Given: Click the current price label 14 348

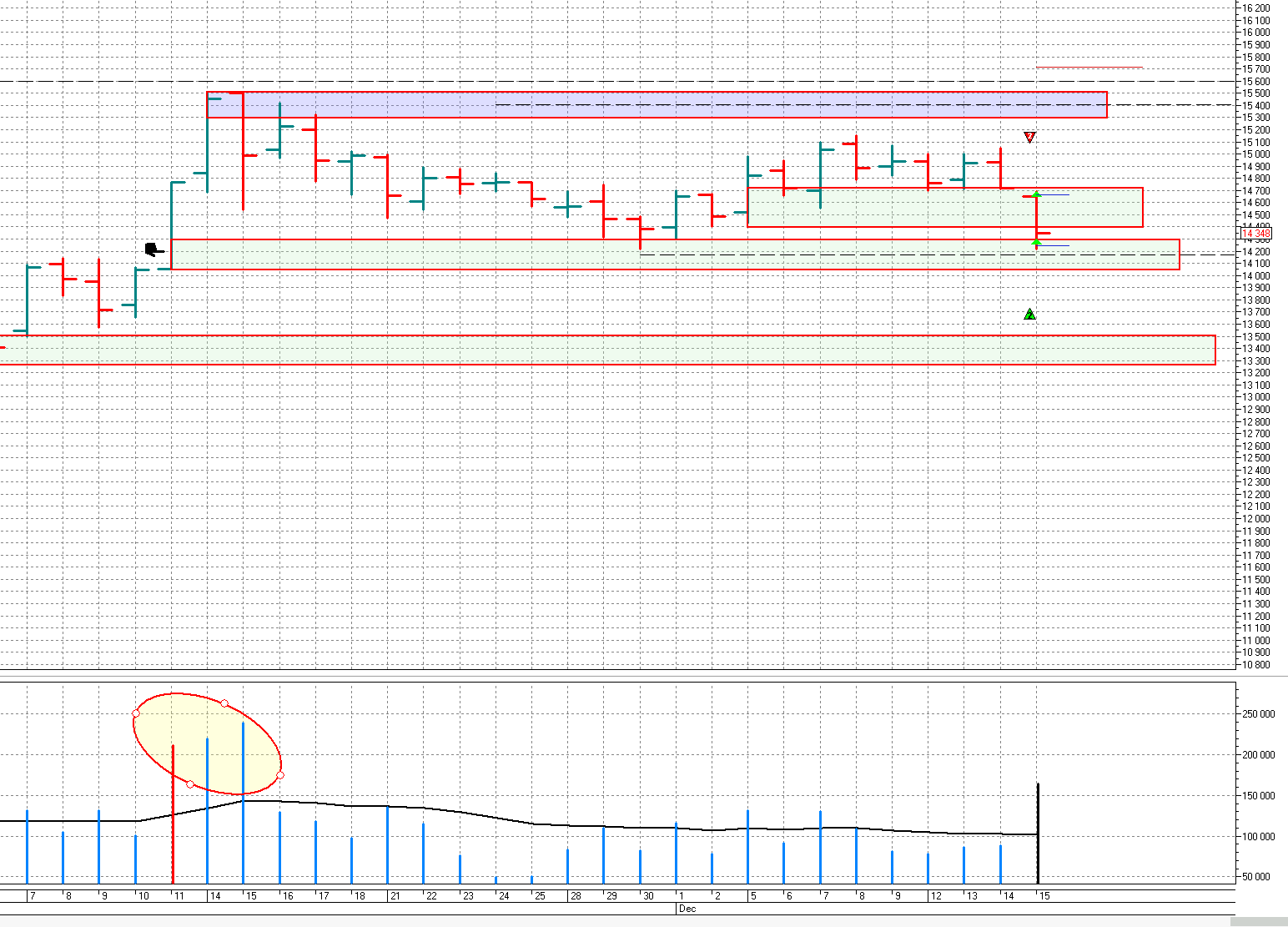Looking at the screenshot, I should coord(1255,234).
